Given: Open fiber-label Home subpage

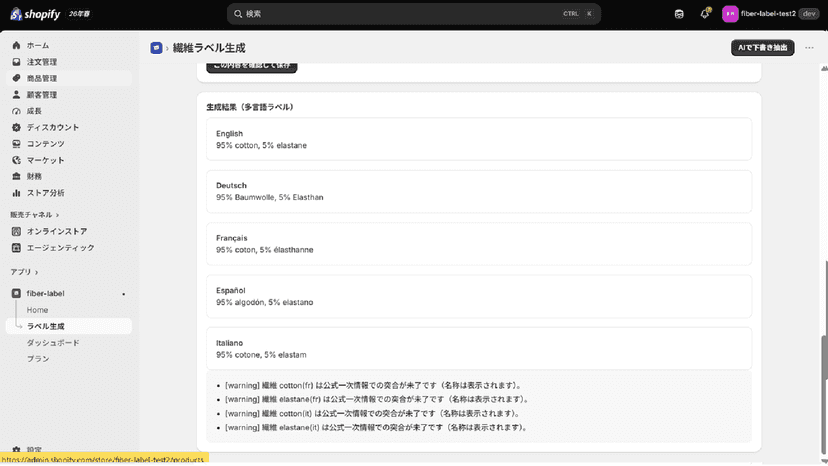Looking at the screenshot, I should coord(37,310).
